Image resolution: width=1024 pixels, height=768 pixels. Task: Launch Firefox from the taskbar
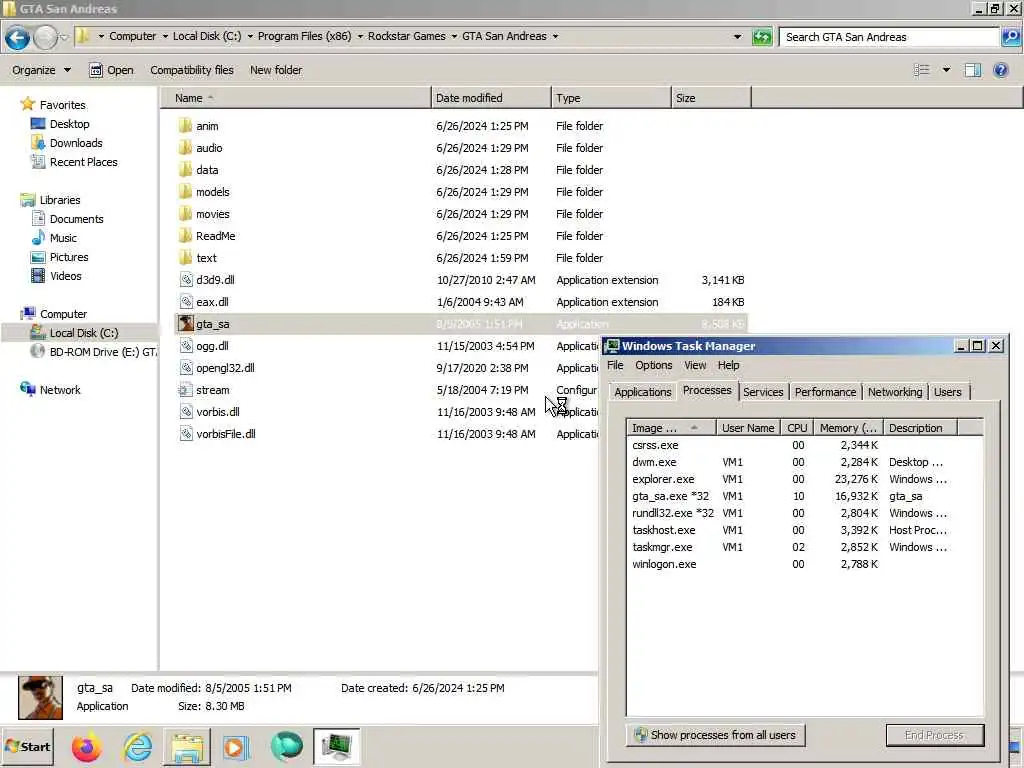[86, 747]
